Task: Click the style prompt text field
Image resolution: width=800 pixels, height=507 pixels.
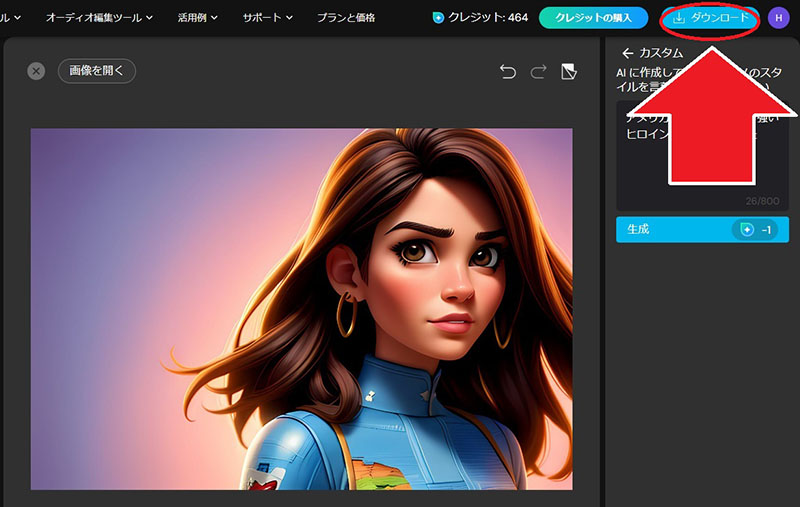Action: click(x=702, y=156)
